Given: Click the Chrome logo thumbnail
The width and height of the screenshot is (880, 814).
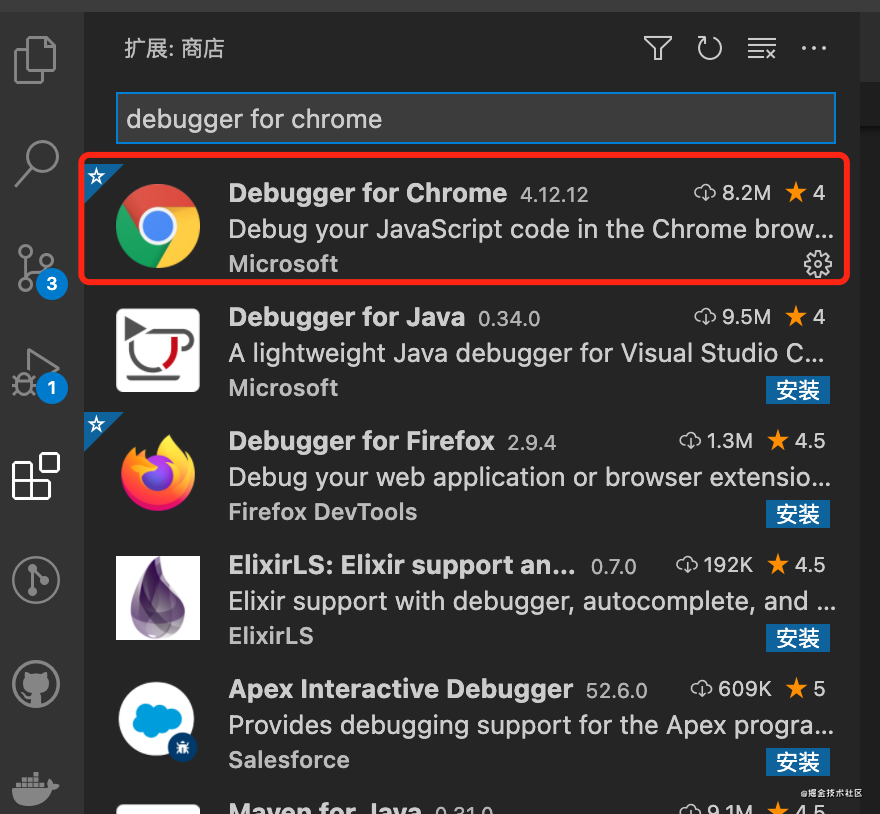Looking at the screenshot, I should (x=158, y=226).
